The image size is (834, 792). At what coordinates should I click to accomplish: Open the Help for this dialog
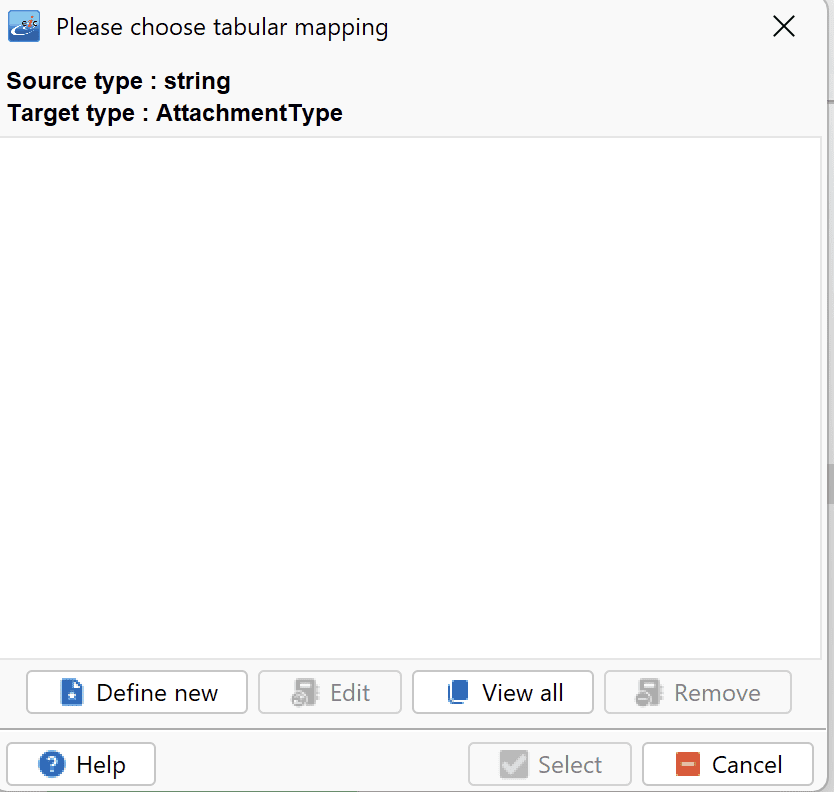coord(81,764)
